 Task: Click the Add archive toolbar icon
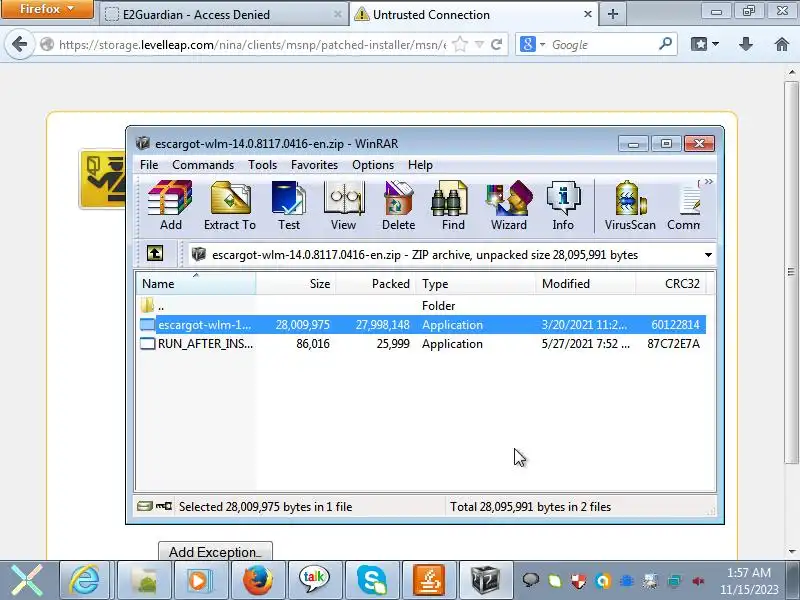(x=170, y=206)
